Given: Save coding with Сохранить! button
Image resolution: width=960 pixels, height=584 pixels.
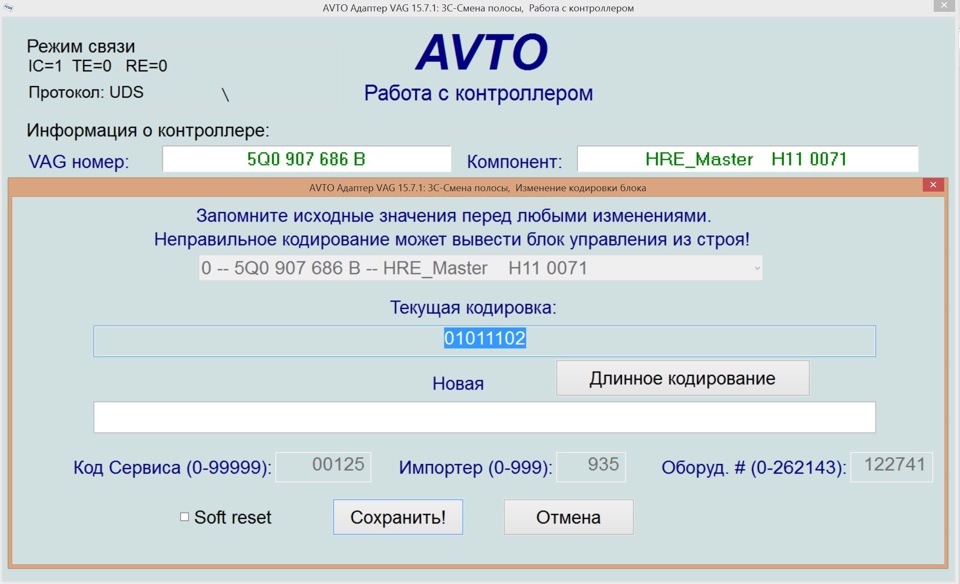Looking at the screenshot, I should tap(398, 517).
